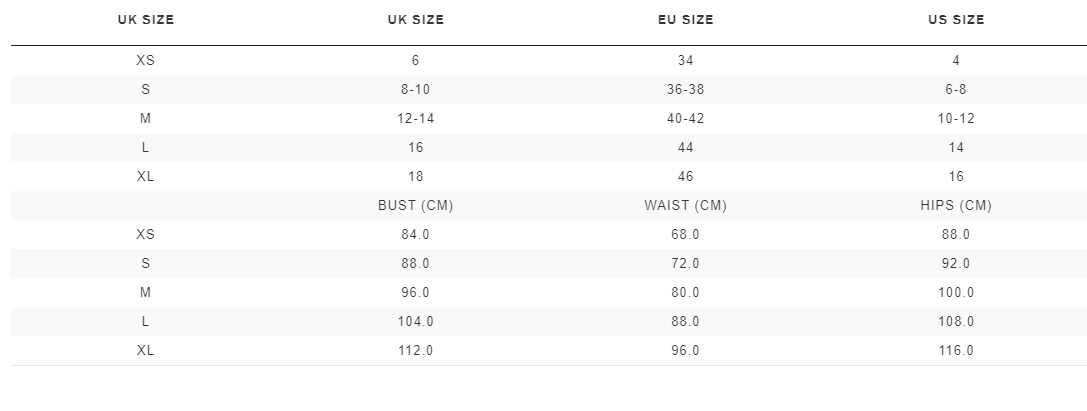Select the HIPS (CM) subheading cell

click(x=956, y=206)
